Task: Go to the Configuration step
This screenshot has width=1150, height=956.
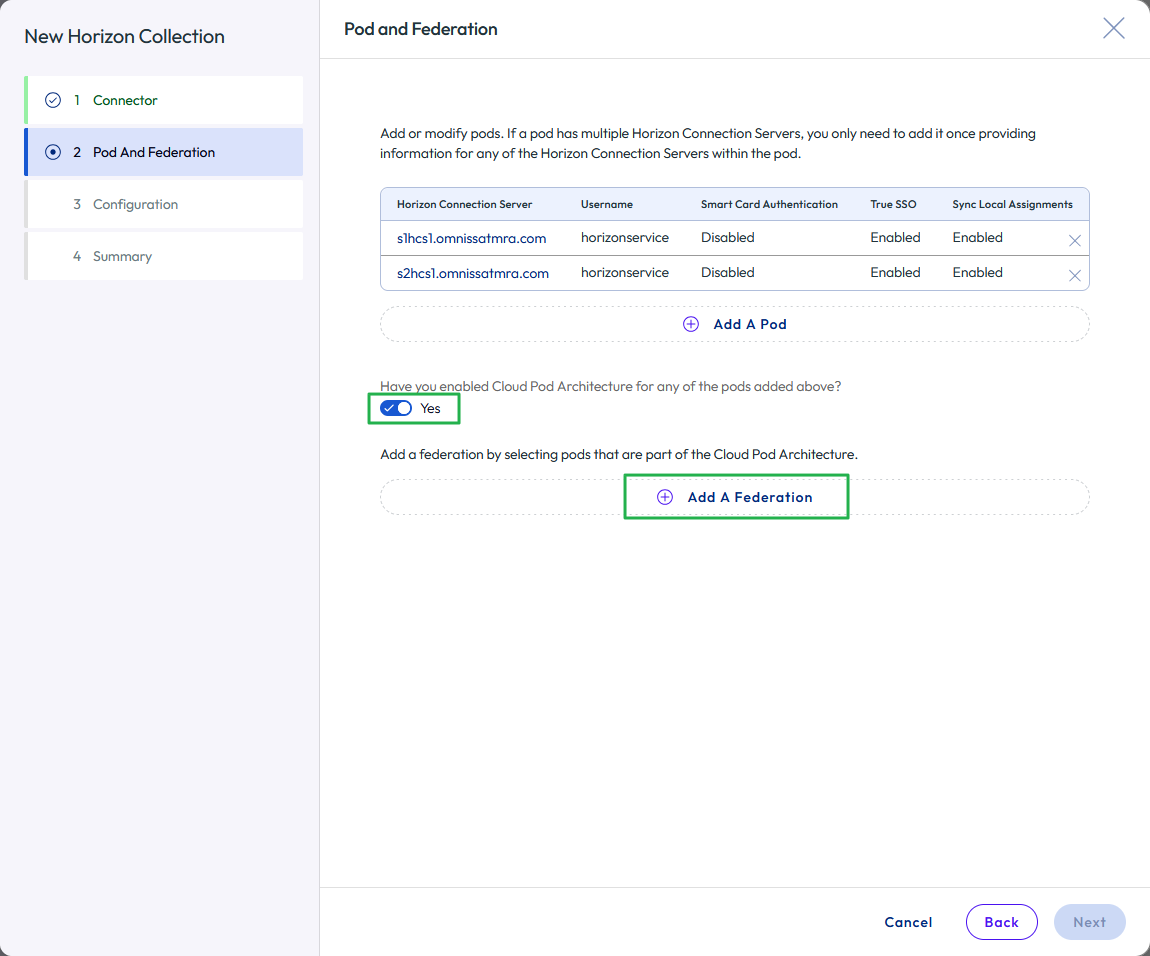Action: [x=135, y=204]
